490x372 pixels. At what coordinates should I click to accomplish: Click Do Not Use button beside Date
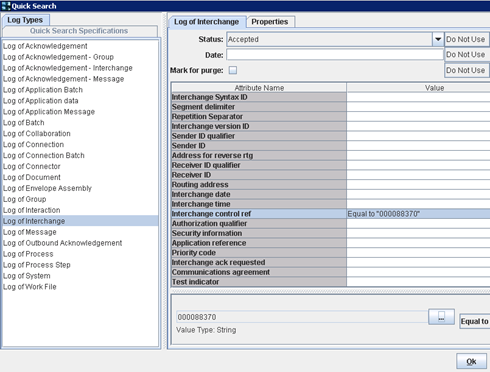[466, 55]
